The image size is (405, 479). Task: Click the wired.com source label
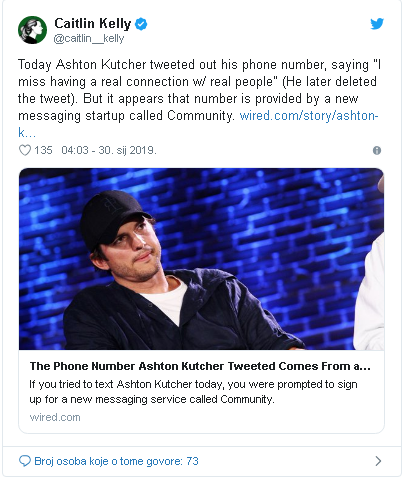[x=55, y=417]
